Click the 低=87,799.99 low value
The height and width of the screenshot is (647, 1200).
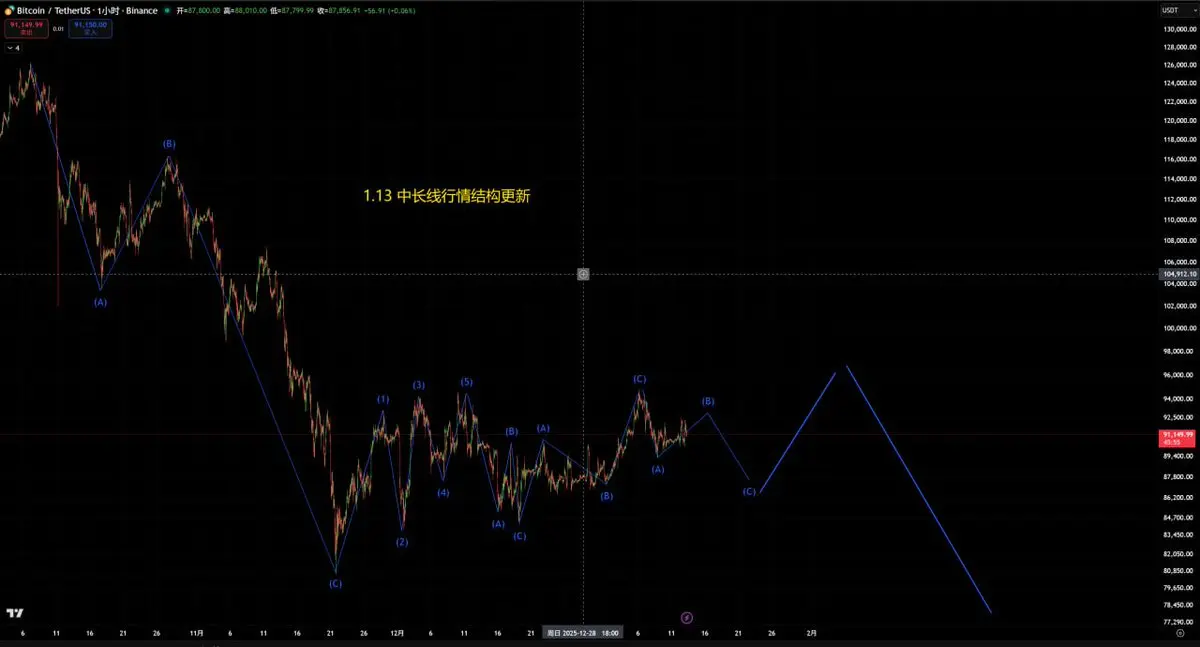[291, 10]
